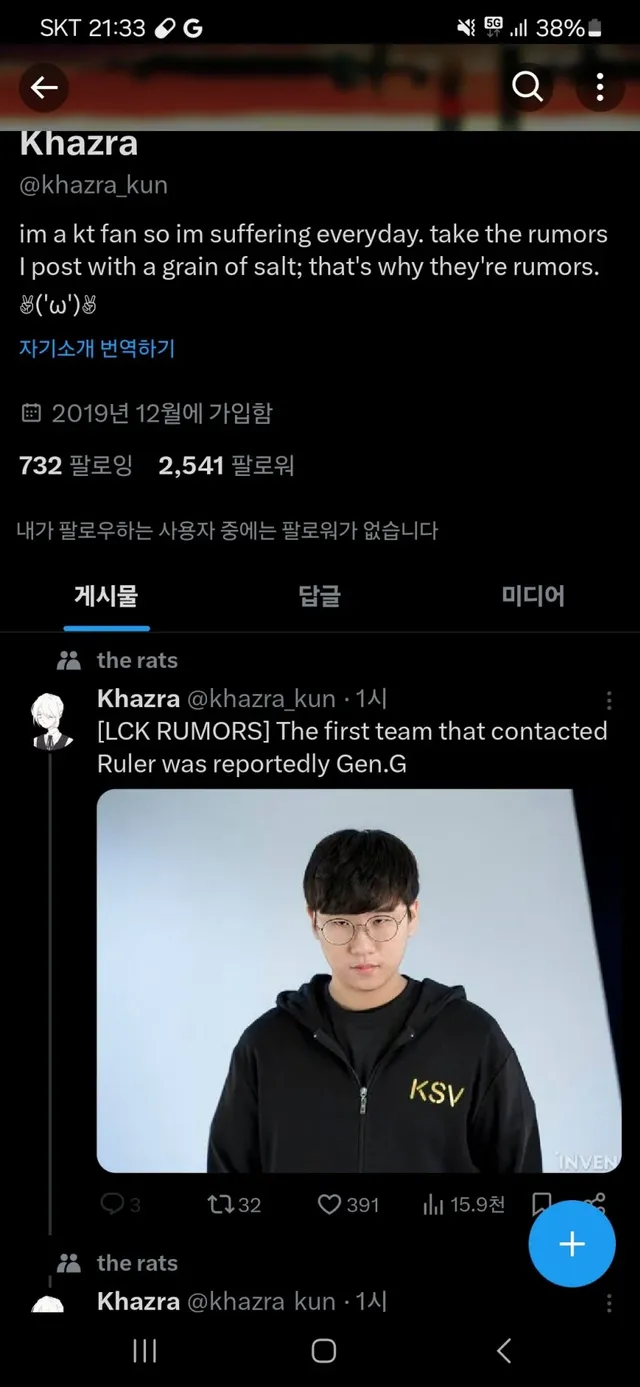This screenshot has height=1387, width=640.
Task: Select the 게시물 tab
Action: click(106, 597)
